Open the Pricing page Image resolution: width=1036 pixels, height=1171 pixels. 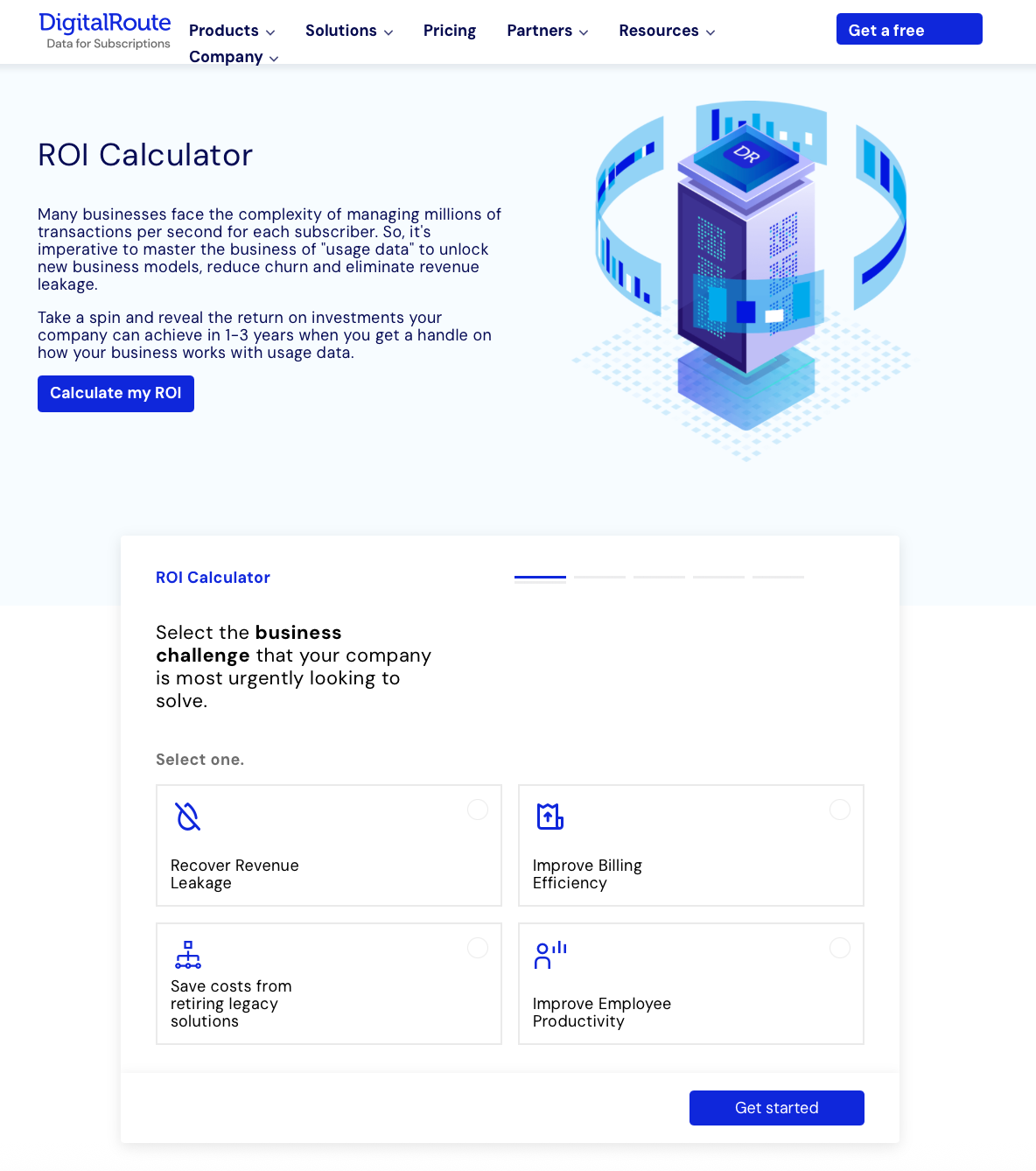450,31
